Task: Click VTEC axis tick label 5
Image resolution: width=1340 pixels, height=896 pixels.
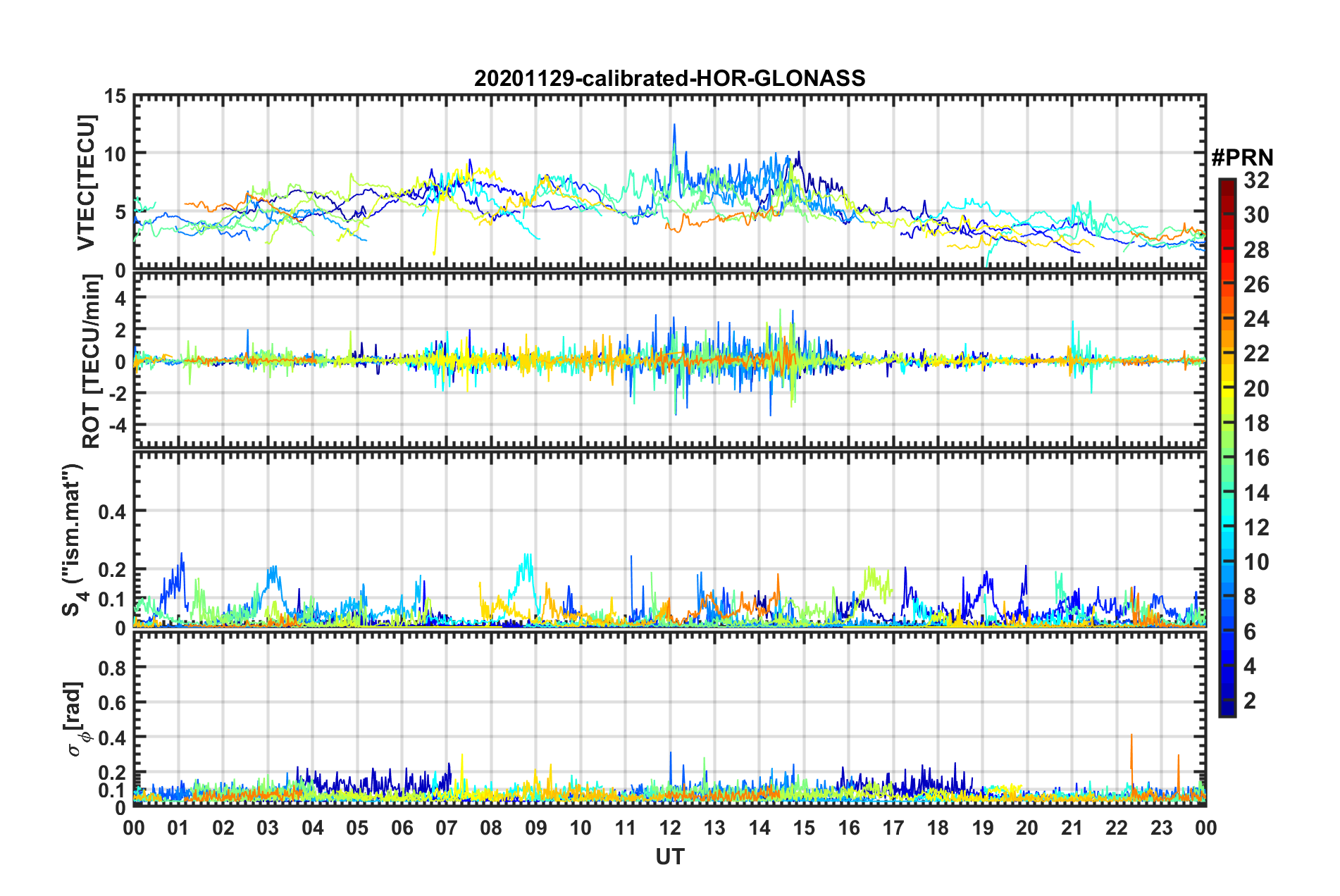Action: 121,212
